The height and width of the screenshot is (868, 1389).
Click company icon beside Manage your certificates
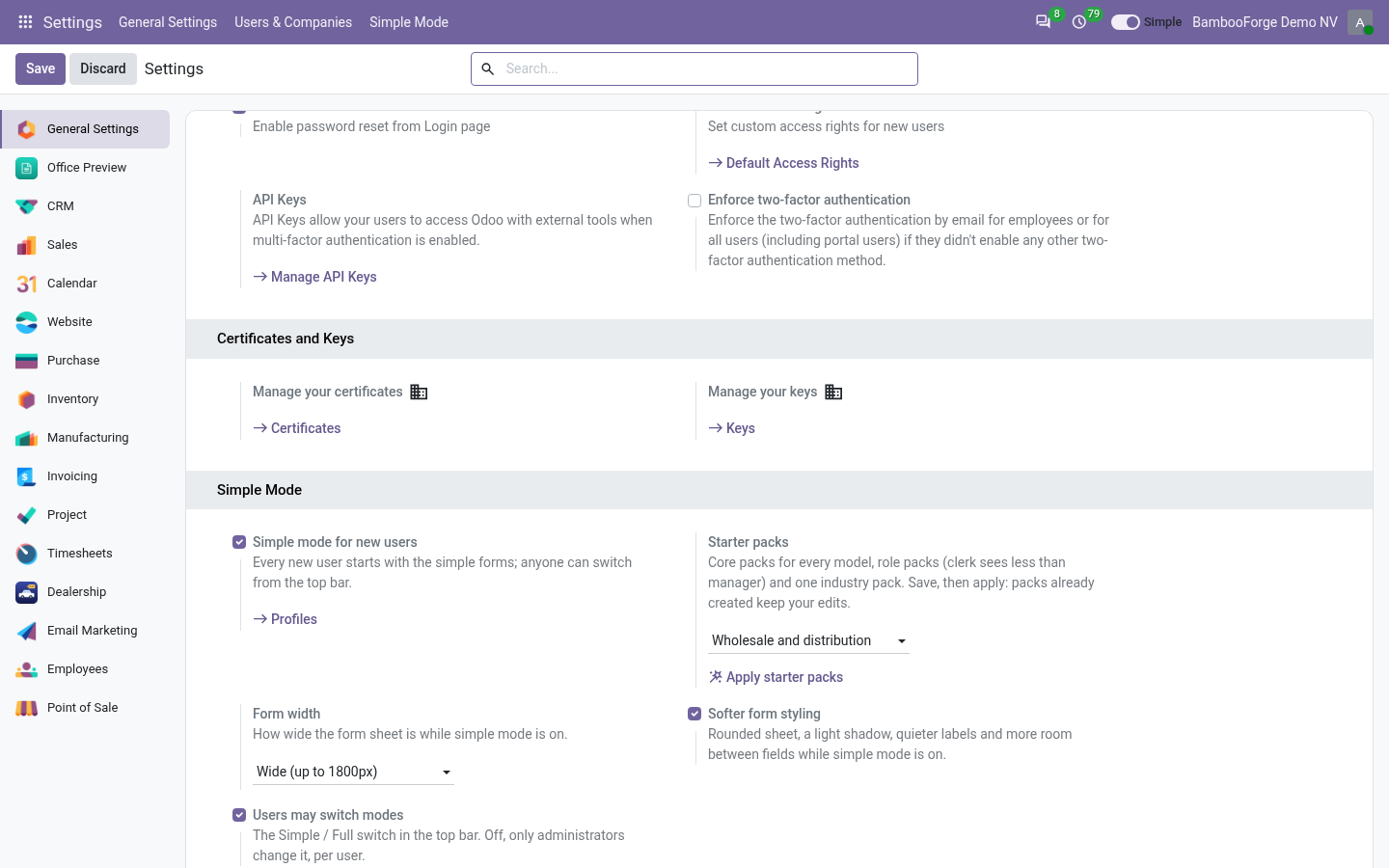pyautogui.click(x=419, y=392)
